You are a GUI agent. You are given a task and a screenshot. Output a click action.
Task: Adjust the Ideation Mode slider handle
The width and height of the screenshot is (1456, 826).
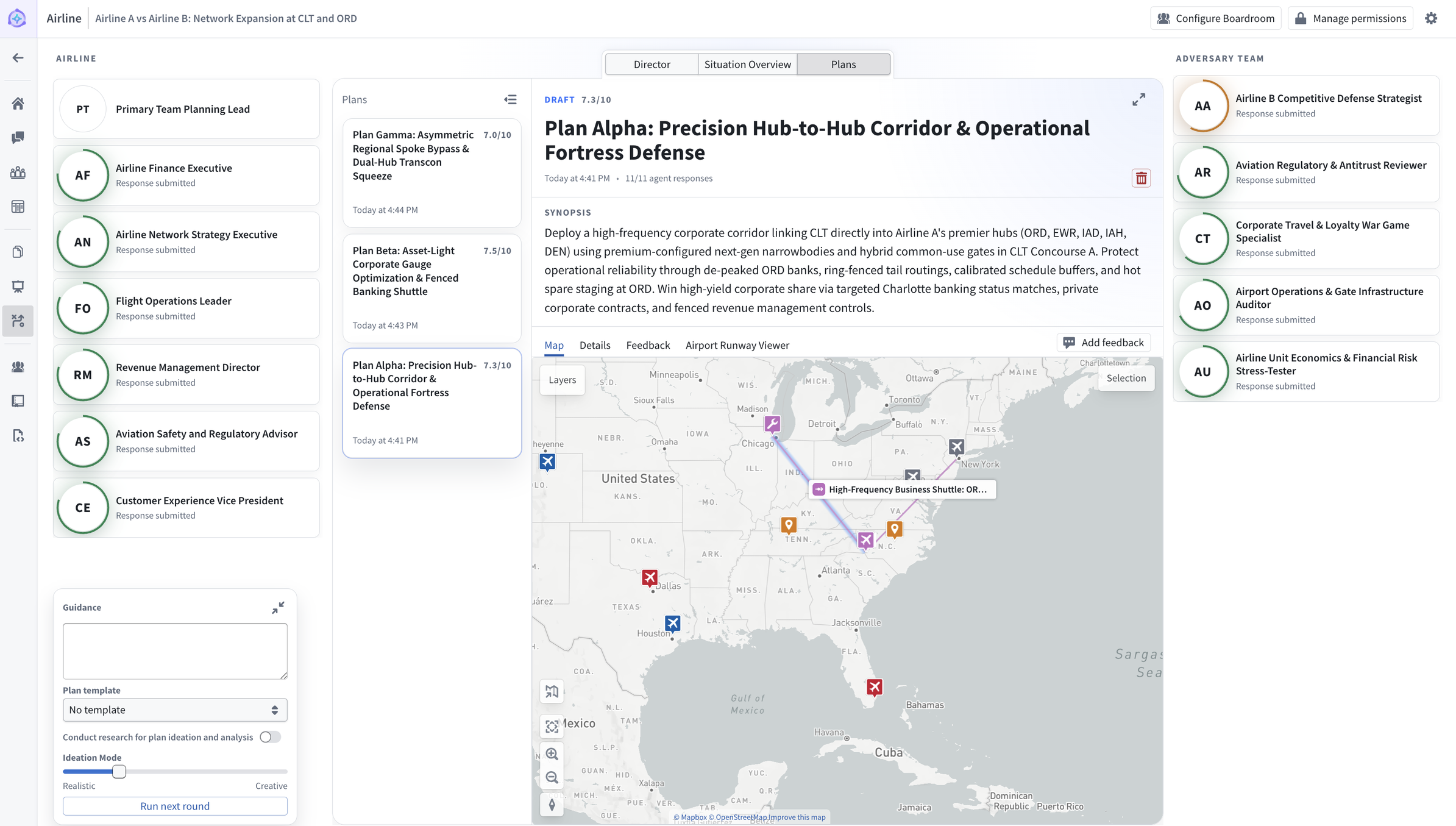coord(119,771)
